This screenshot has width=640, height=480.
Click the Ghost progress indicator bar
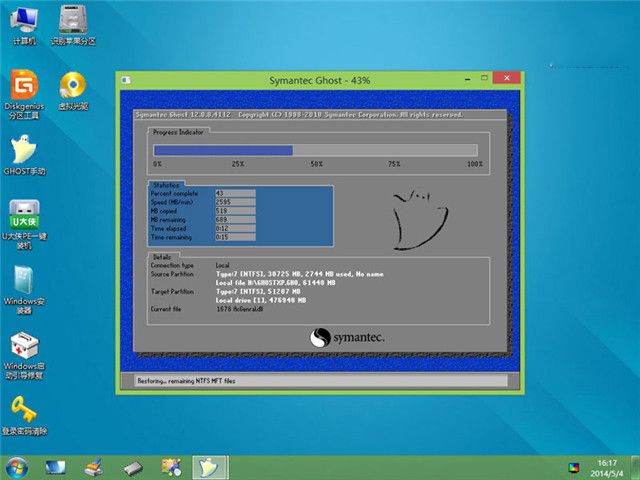point(315,150)
